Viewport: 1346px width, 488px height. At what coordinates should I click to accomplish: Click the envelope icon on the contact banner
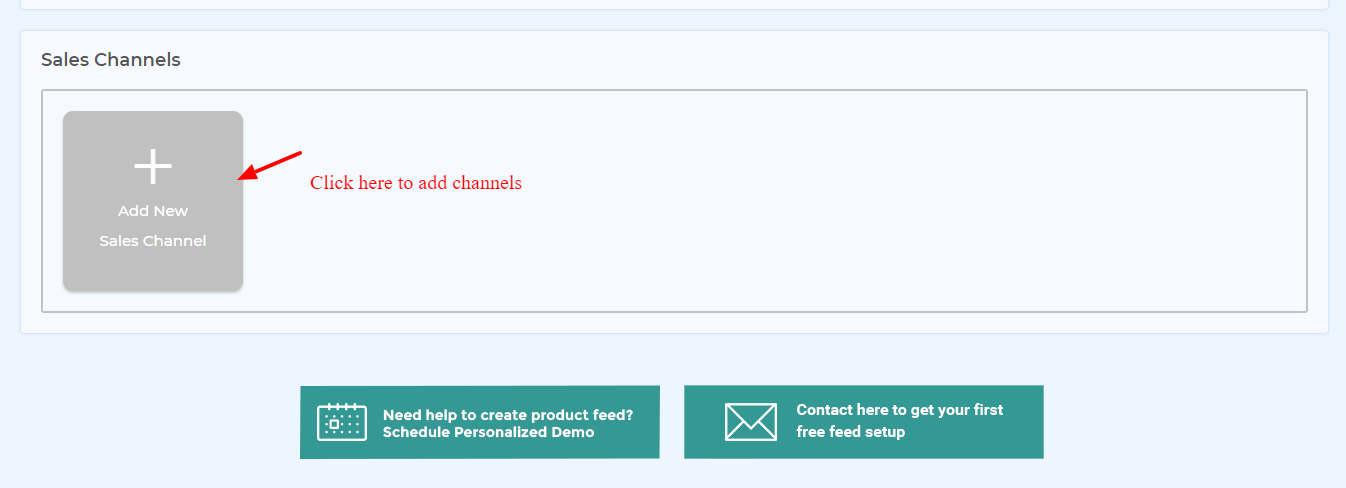click(x=751, y=422)
